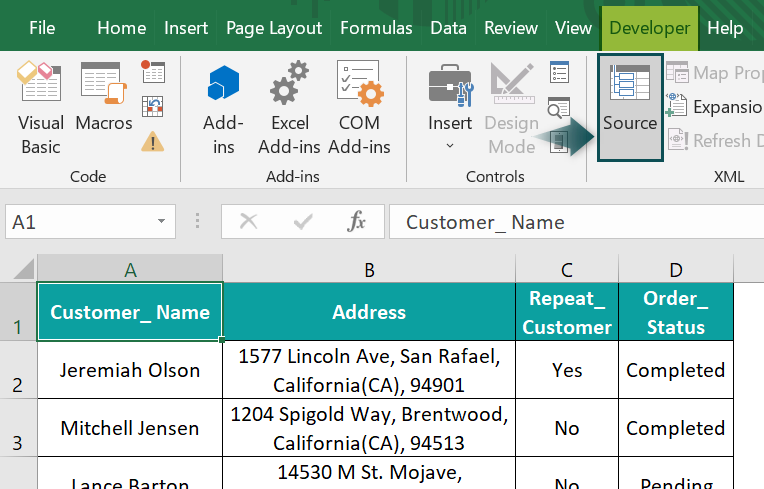The height and width of the screenshot is (489, 764).
Task: Select the Developer tab
Action: click(649, 28)
